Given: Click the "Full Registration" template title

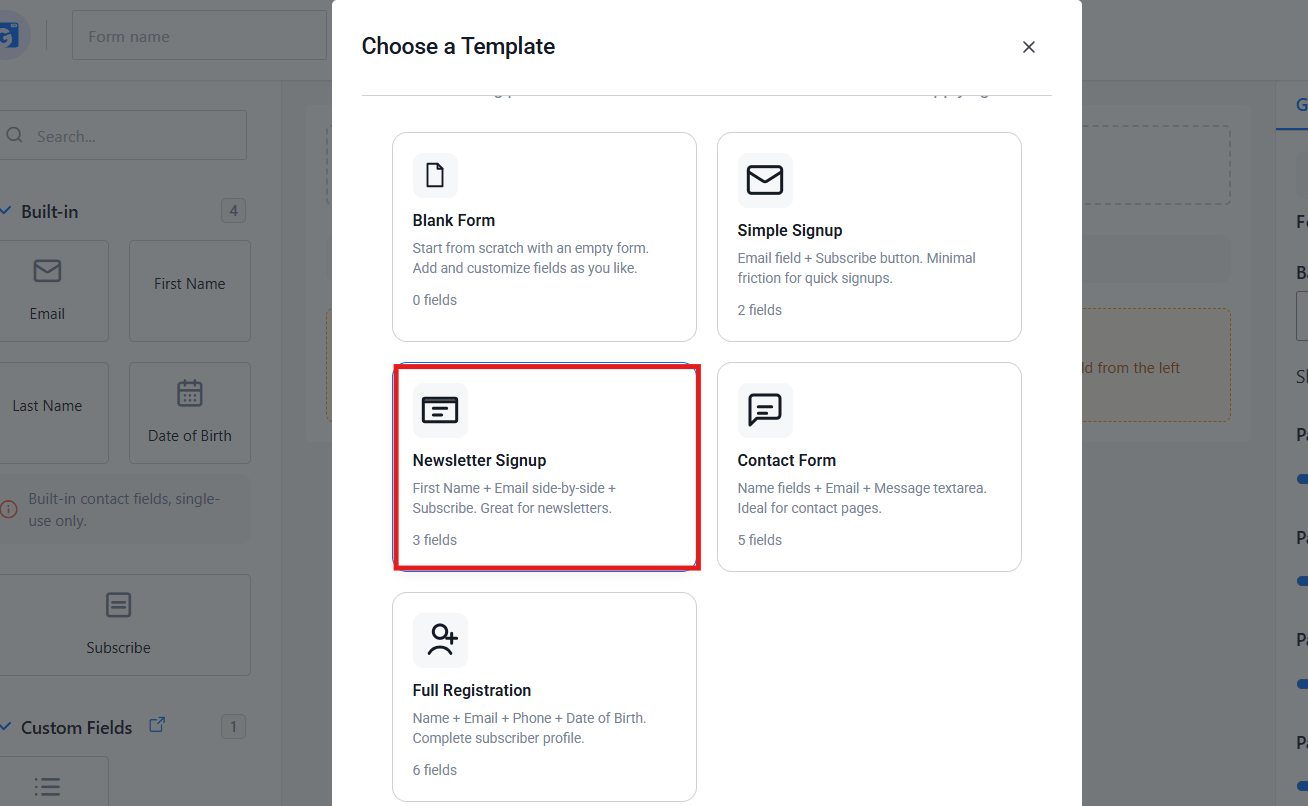Looking at the screenshot, I should [472, 690].
